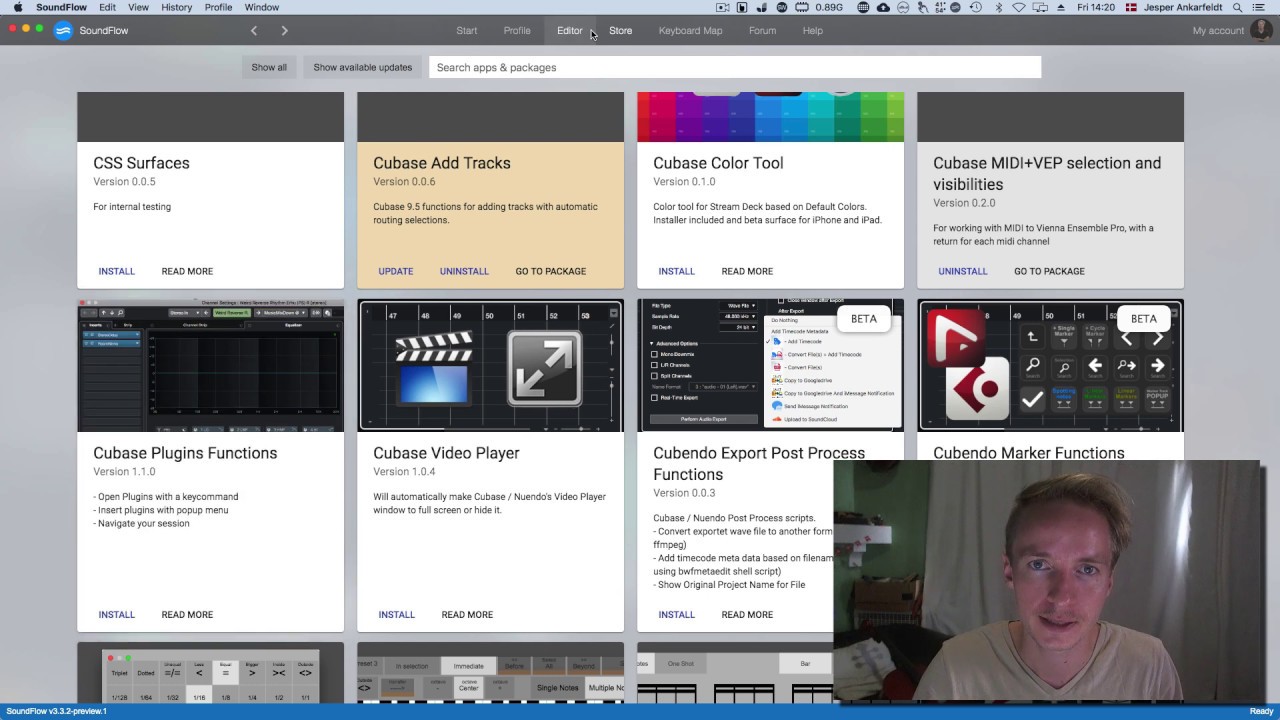Click the Fri 14:20 clock
1280x720 pixels.
pos(1096,7)
